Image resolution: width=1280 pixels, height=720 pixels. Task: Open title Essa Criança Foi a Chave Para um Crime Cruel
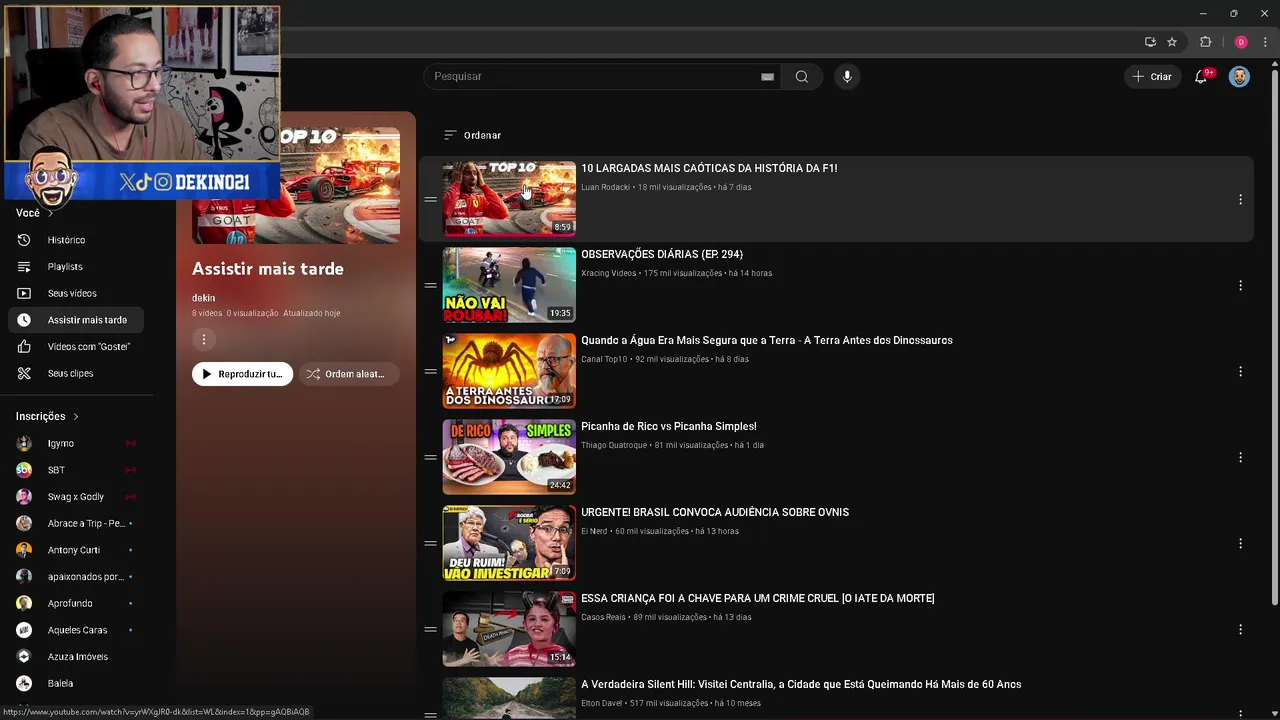click(x=758, y=598)
